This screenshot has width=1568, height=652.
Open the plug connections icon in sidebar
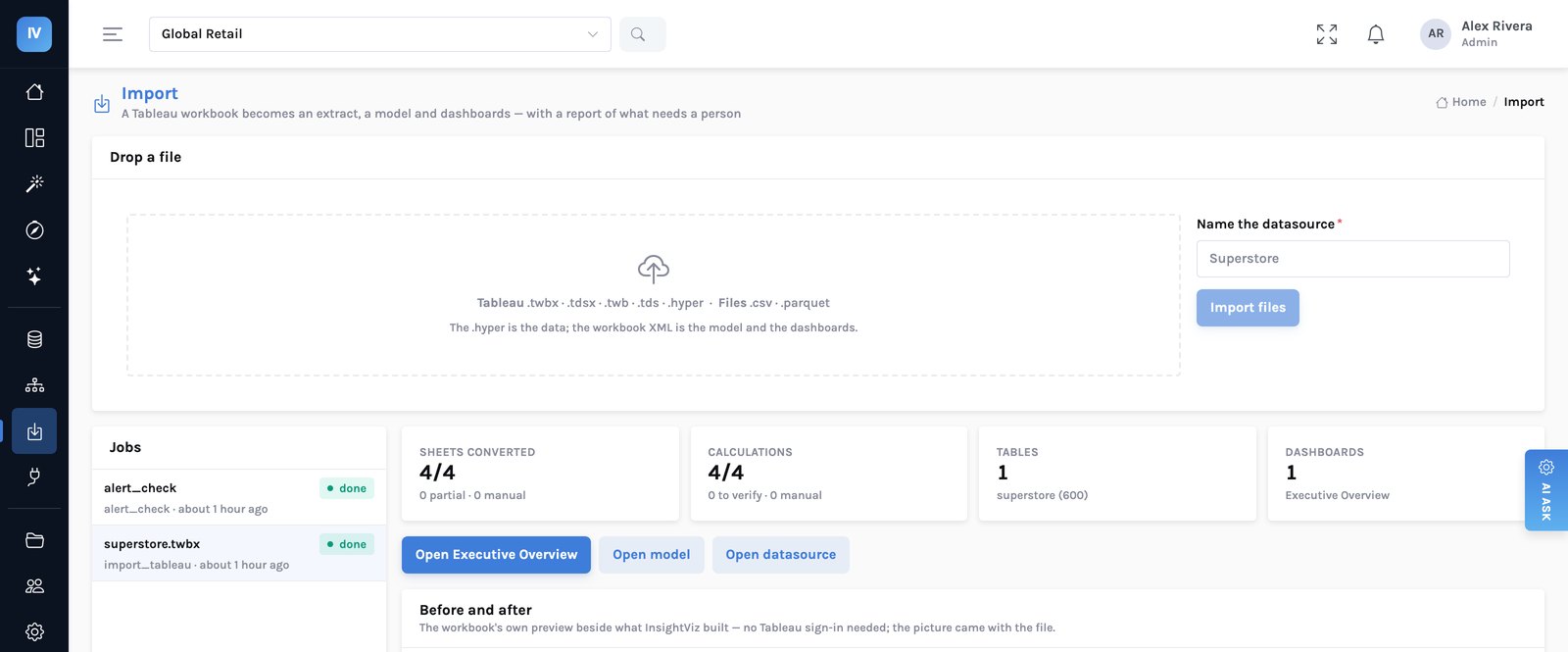[34, 477]
